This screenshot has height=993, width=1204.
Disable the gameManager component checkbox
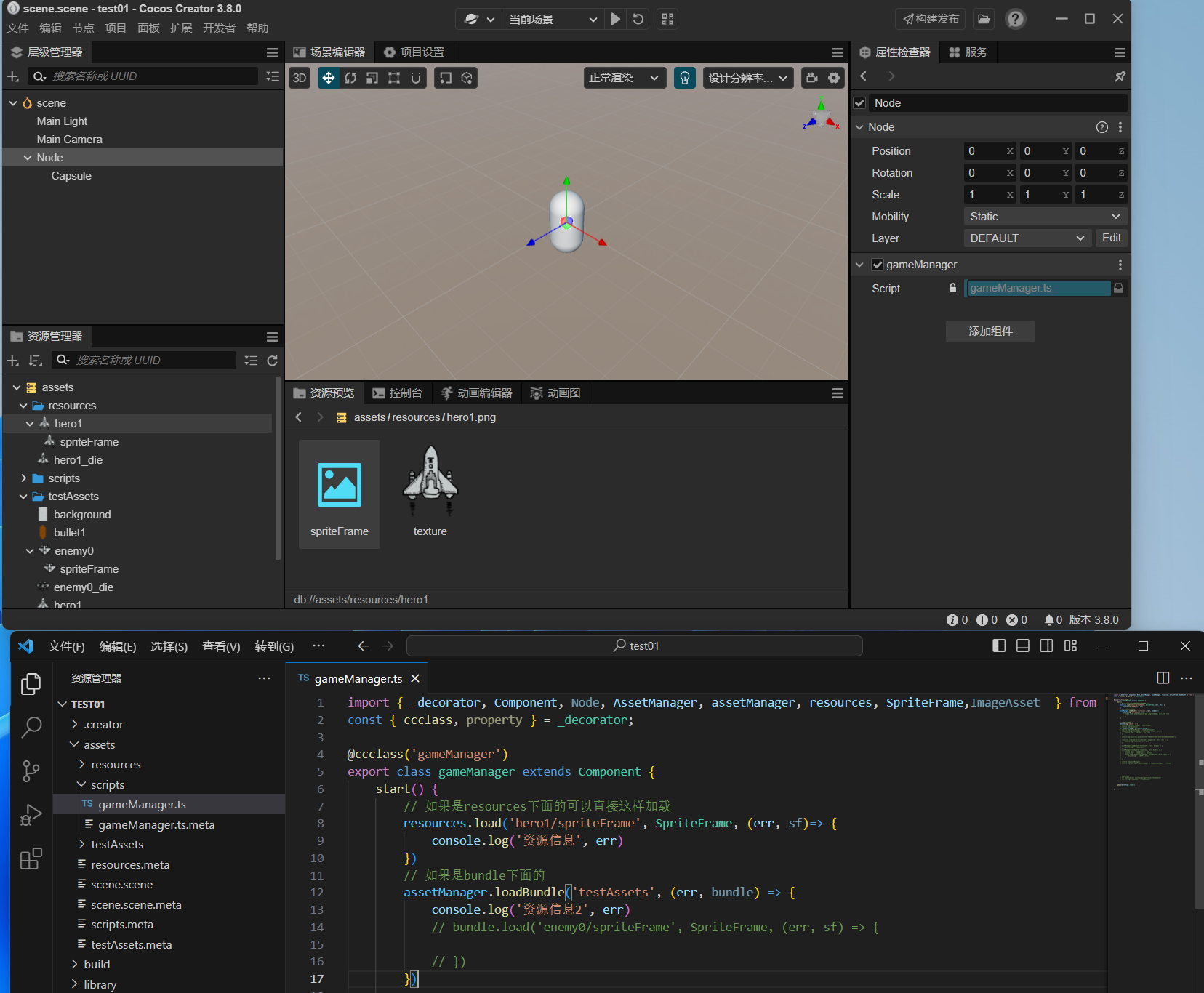878,265
